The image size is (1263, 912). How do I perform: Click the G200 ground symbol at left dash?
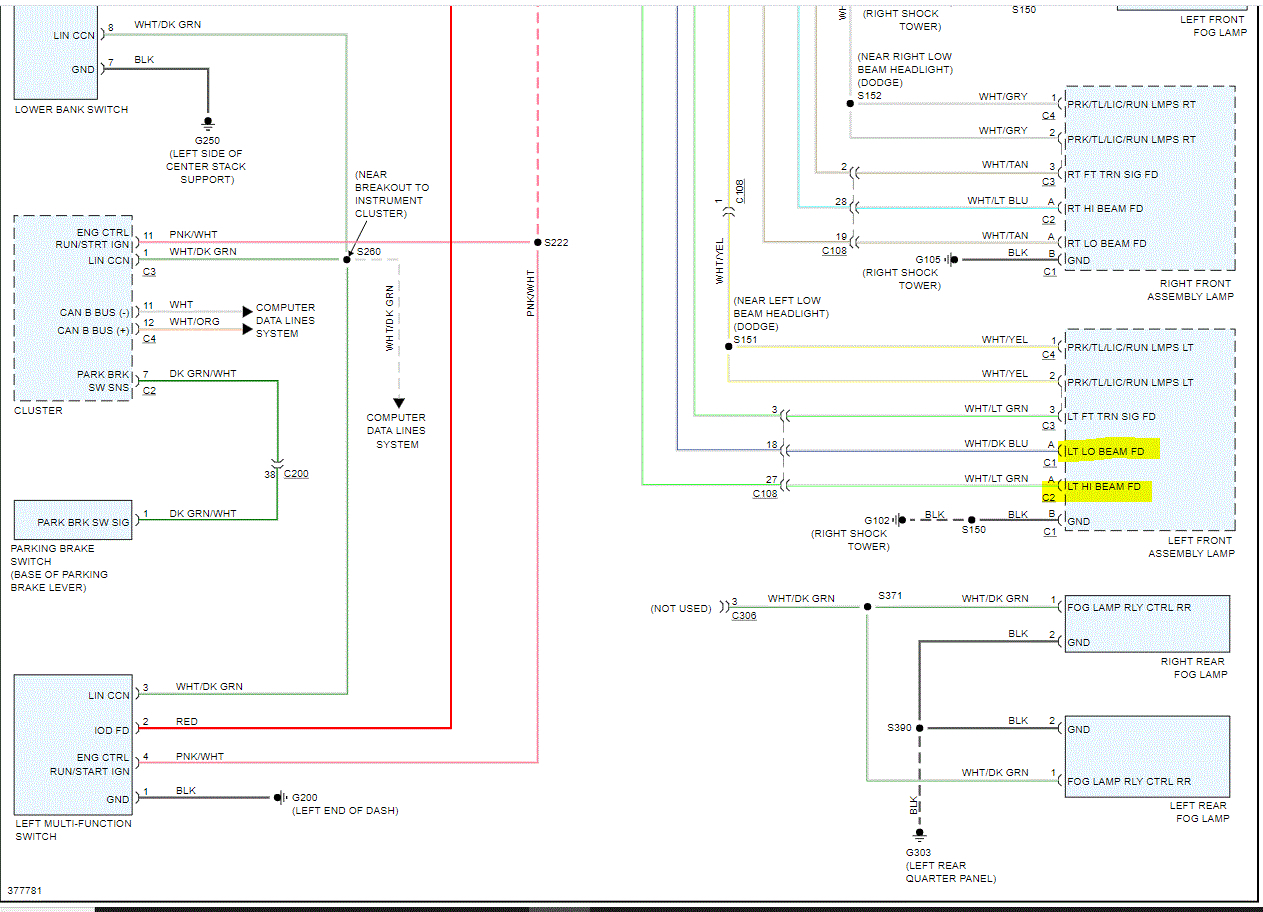pos(279,797)
